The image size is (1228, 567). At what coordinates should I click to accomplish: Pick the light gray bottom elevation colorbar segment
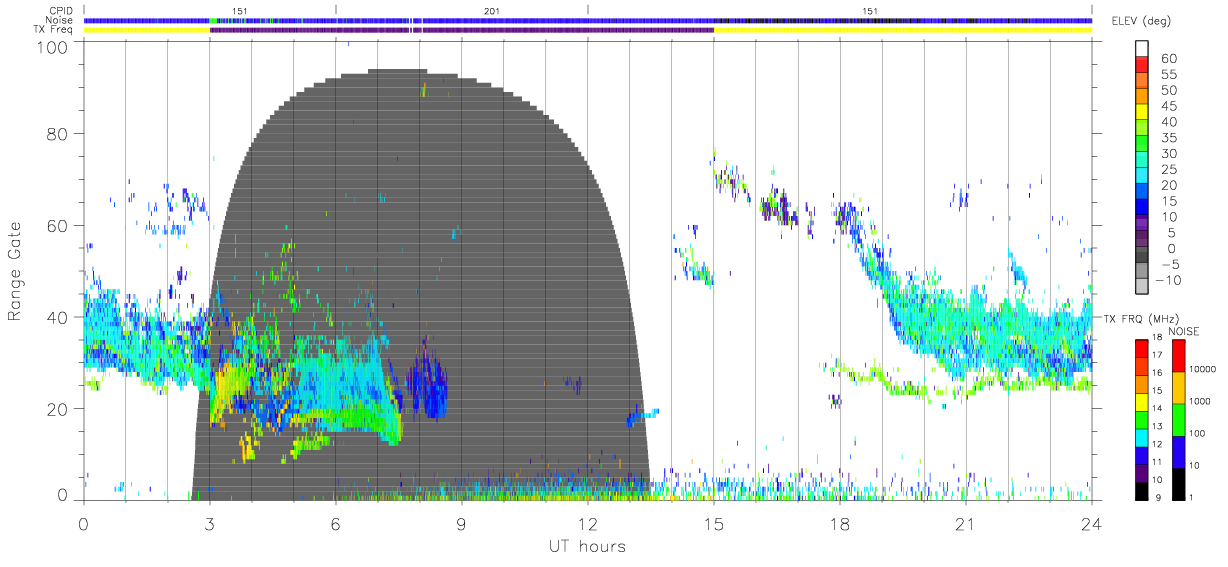point(1142,286)
